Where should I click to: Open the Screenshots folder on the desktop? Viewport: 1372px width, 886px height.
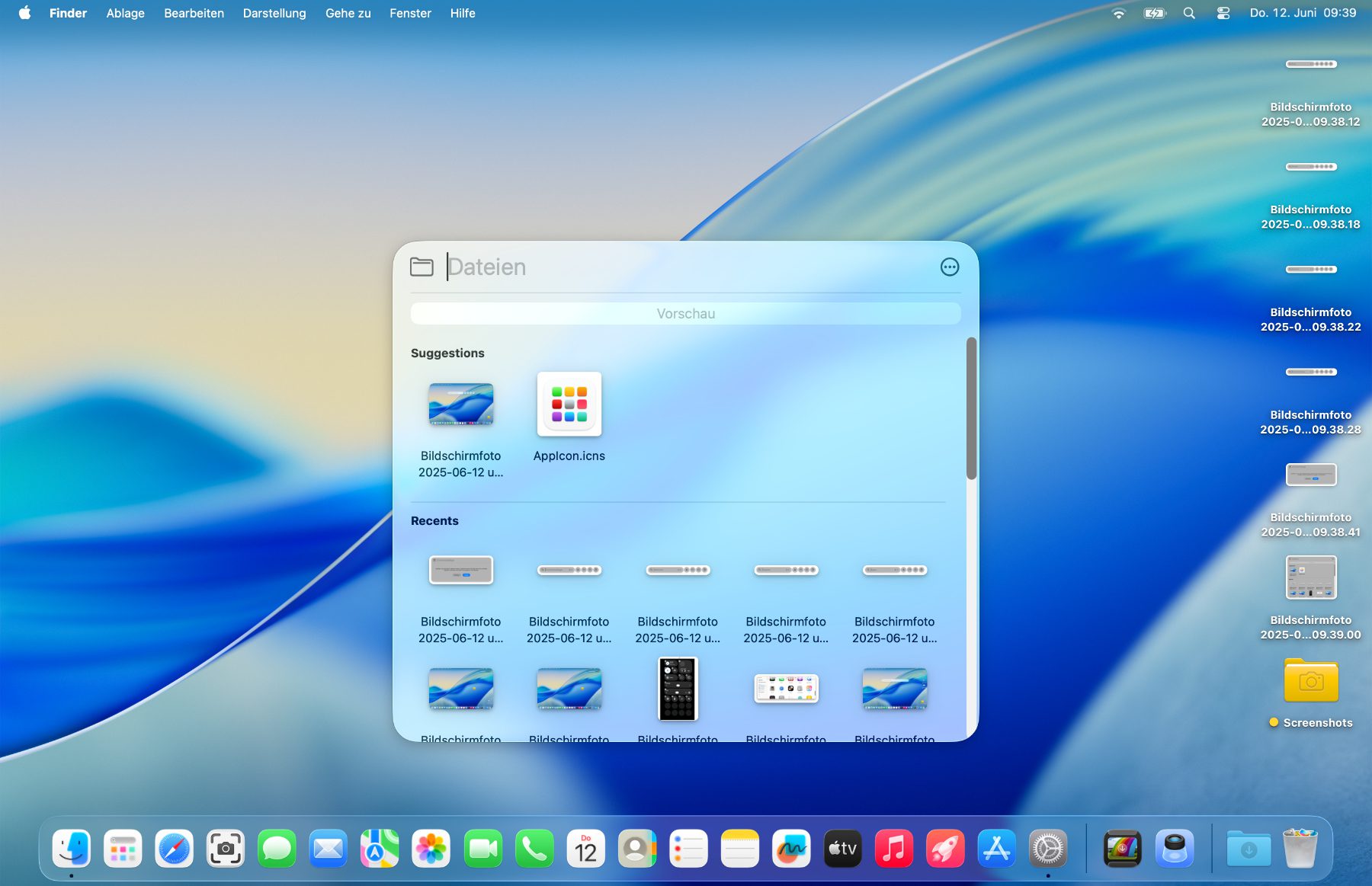[1310, 681]
